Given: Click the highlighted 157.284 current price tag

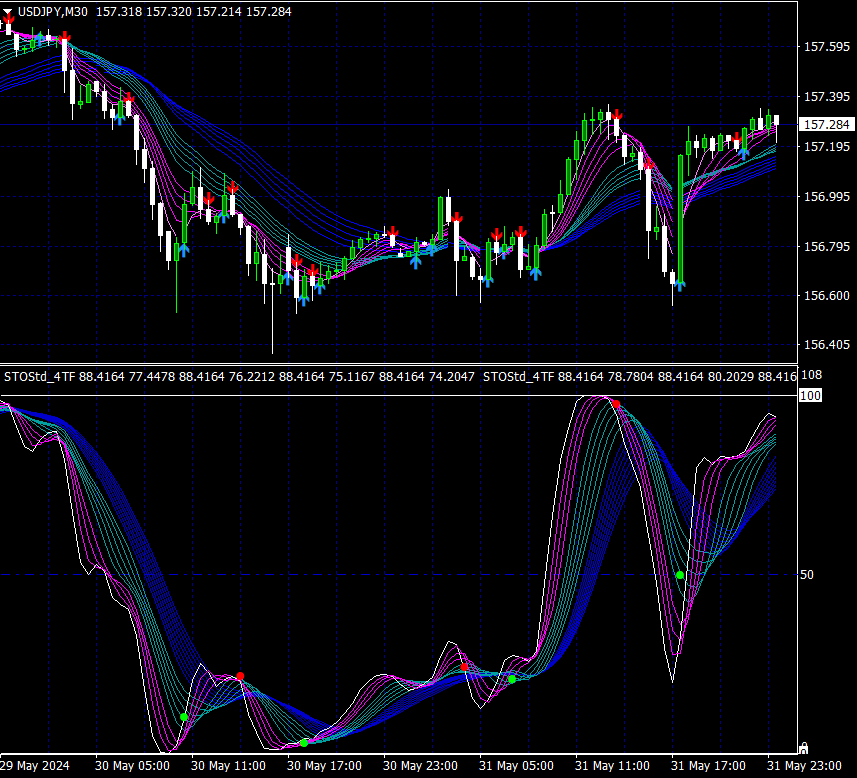Looking at the screenshot, I should (826, 125).
